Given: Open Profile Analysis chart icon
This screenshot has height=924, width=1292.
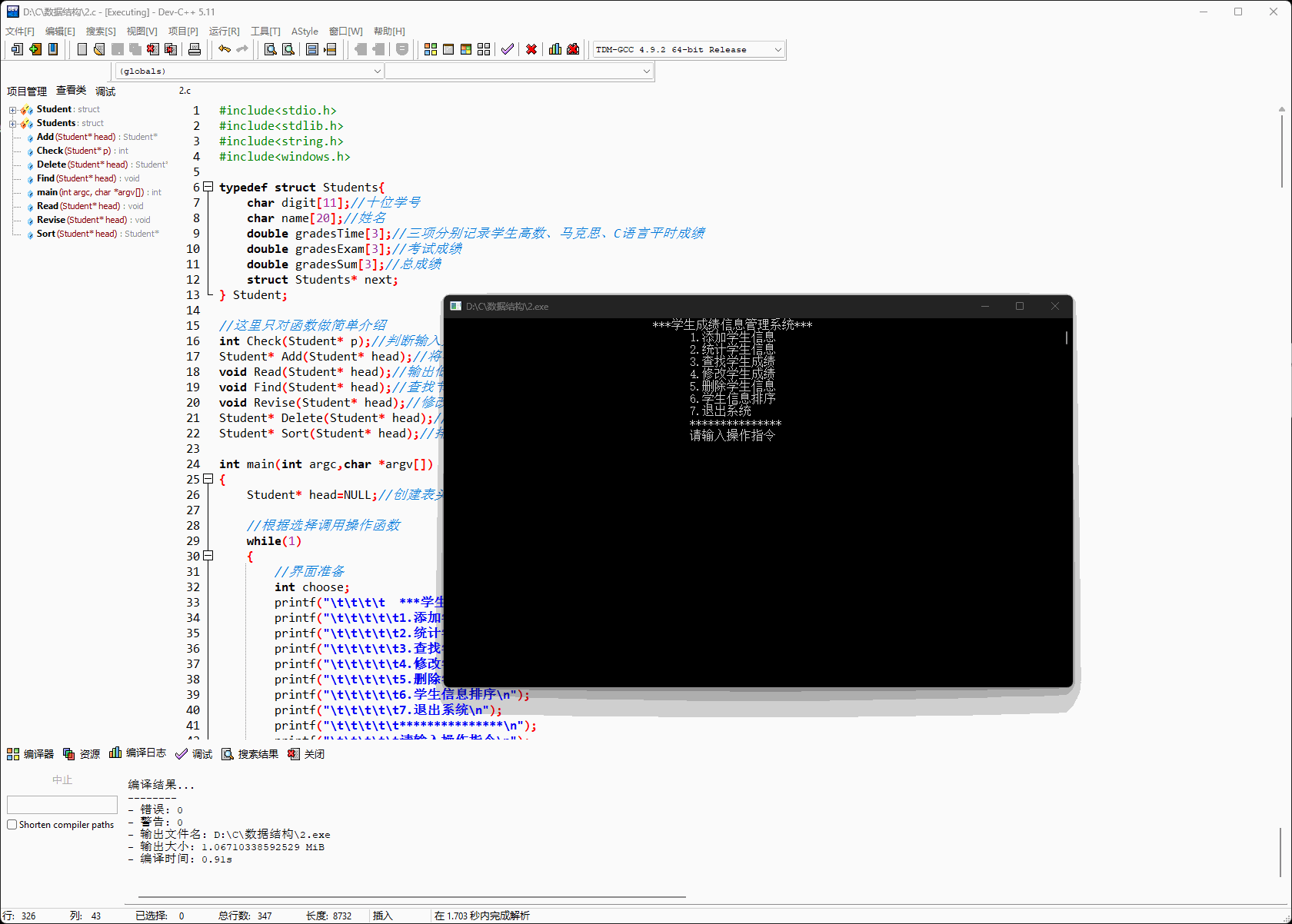Looking at the screenshot, I should pyautogui.click(x=555, y=49).
